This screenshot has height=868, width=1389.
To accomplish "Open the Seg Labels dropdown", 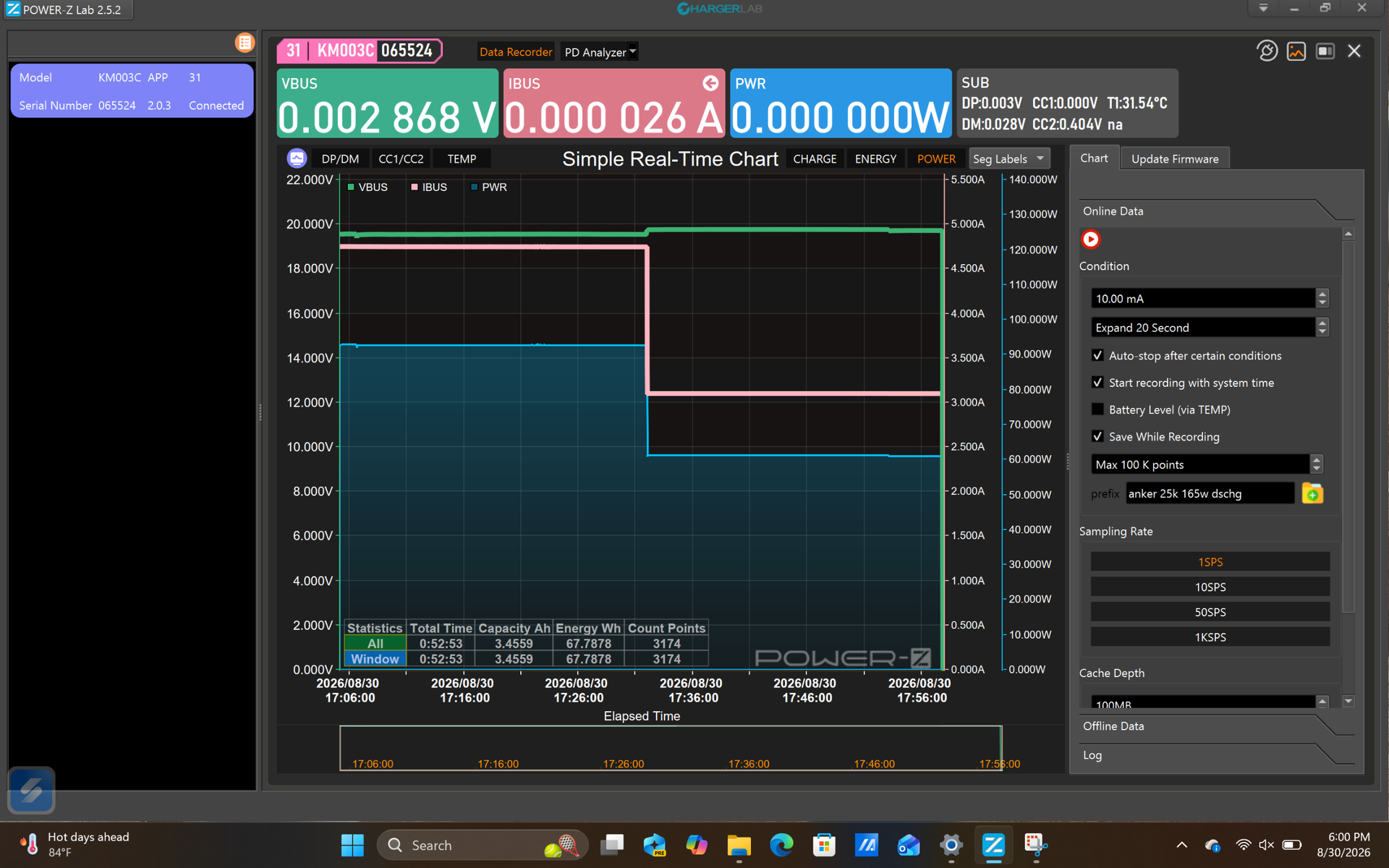I will (1008, 158).
